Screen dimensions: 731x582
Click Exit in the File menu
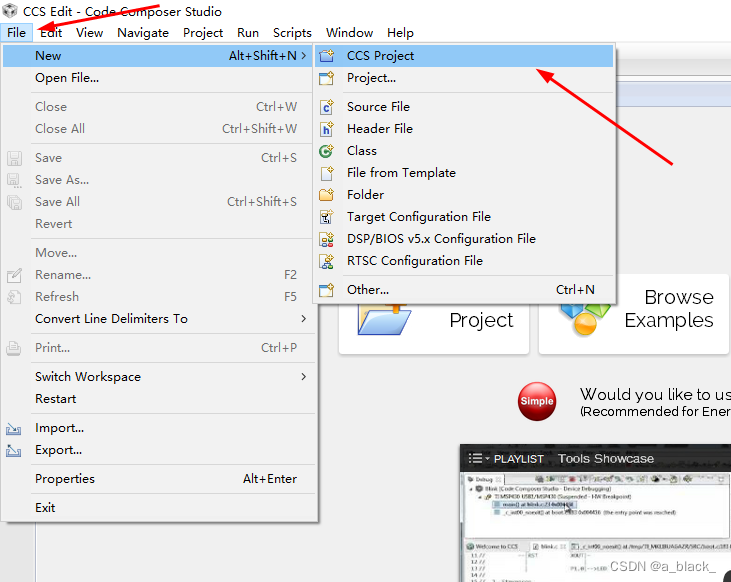point(159,508)
